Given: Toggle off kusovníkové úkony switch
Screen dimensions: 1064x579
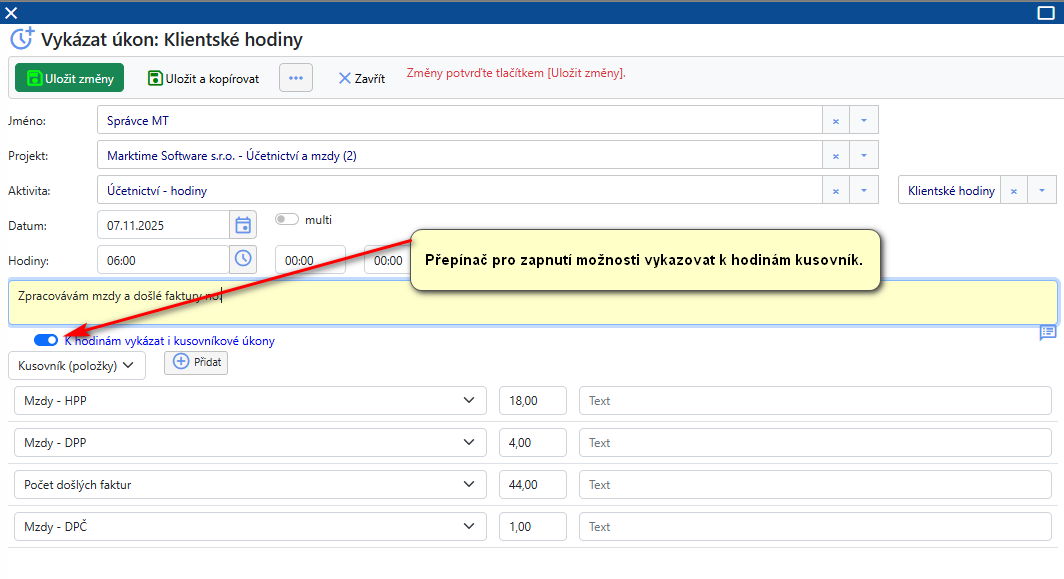Looking at the screenshot, I should point(46,340).
